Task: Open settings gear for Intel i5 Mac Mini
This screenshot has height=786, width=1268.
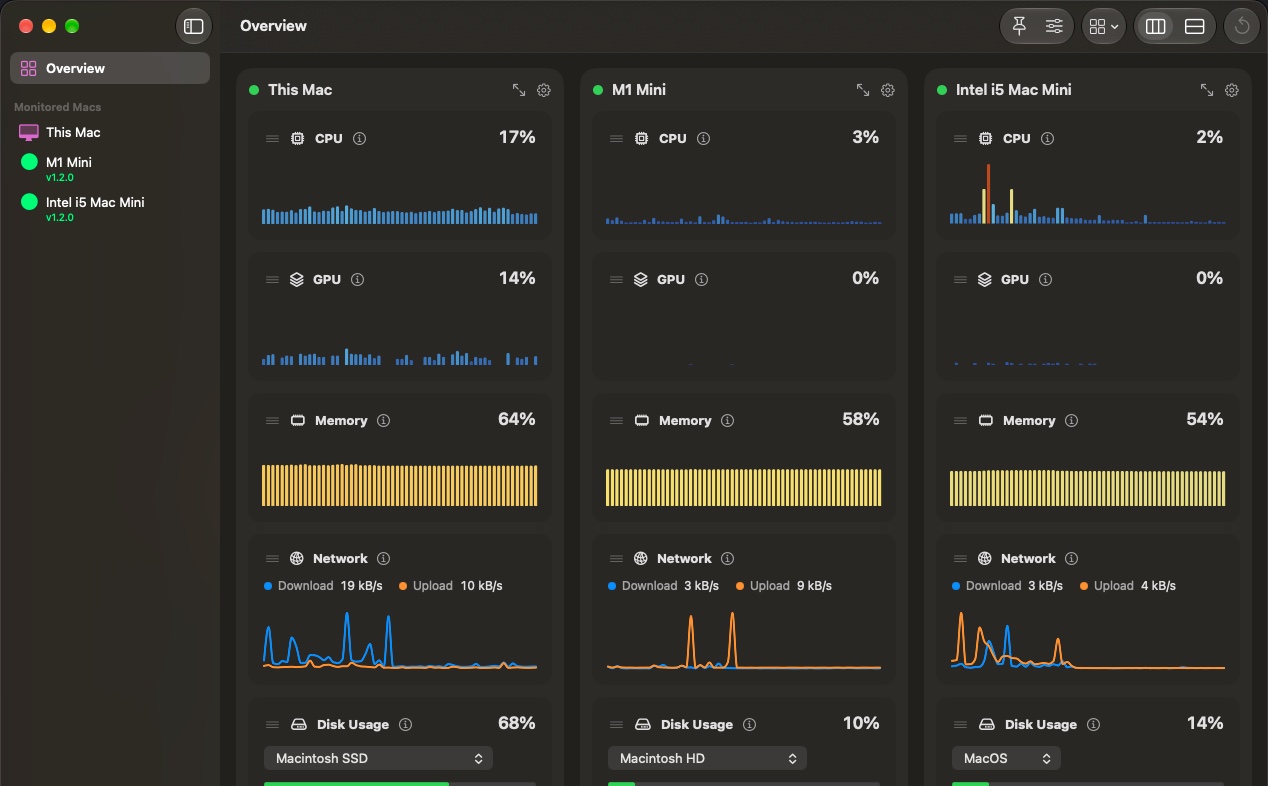Action: pyautogui.click(x=1232, y=90)
